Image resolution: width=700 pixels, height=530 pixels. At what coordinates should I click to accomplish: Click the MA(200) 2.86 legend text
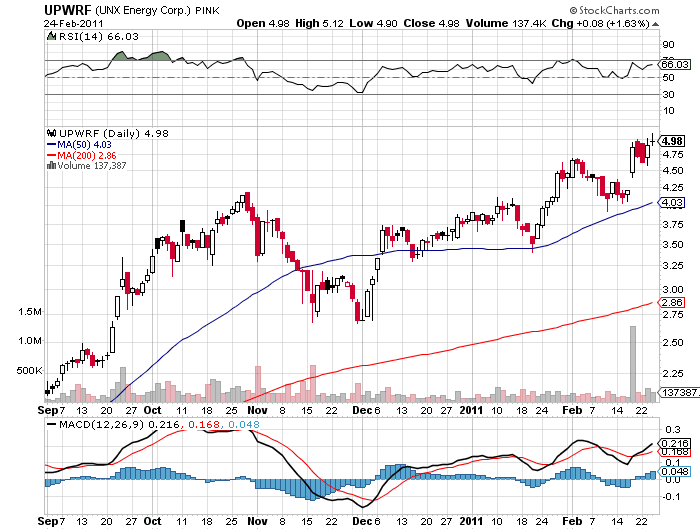[x=87, y=155]
